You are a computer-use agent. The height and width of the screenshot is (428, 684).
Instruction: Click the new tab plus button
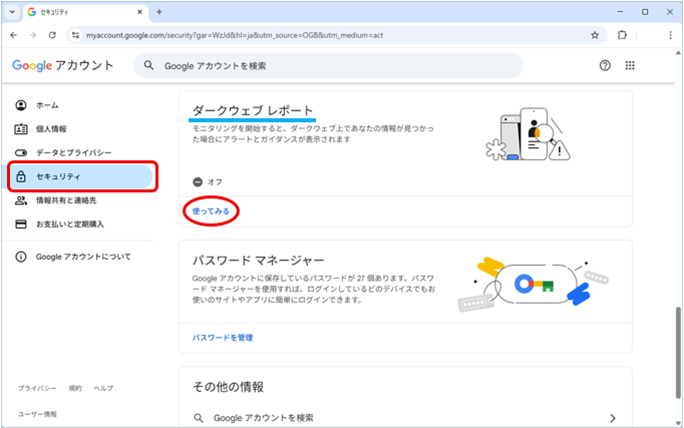[159, 11]
